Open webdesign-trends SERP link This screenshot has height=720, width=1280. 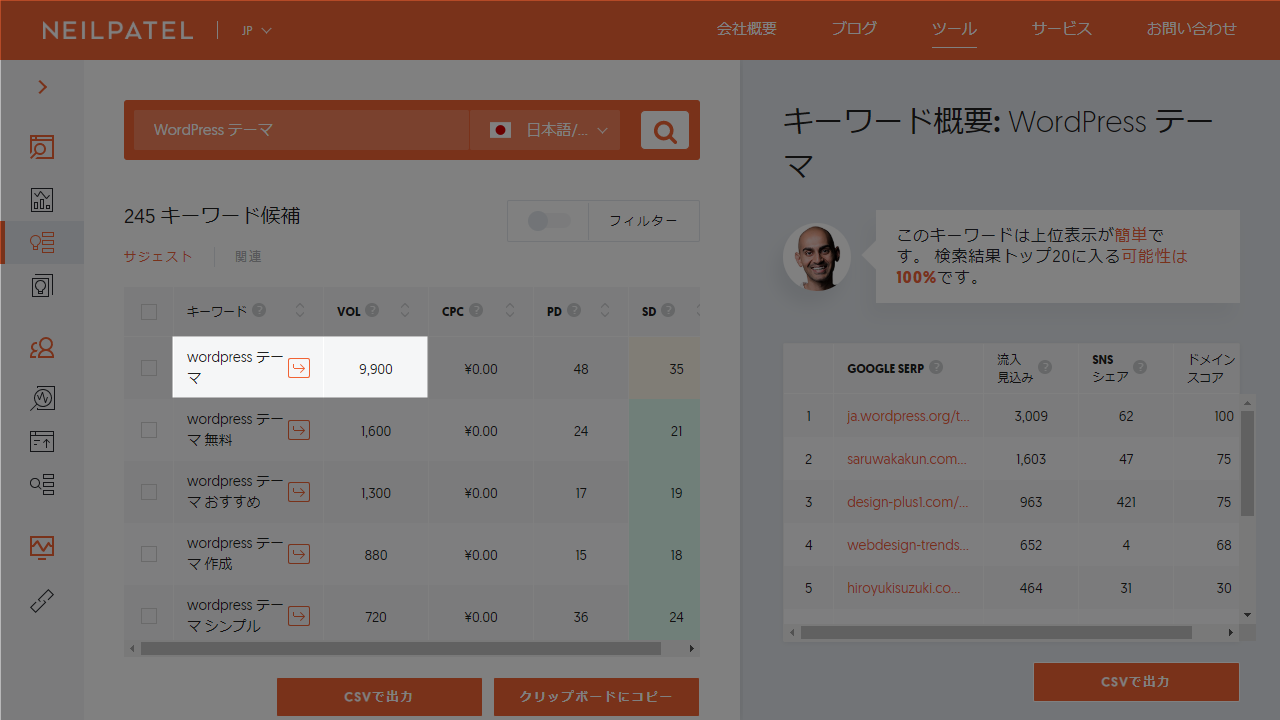coord(908,545)
